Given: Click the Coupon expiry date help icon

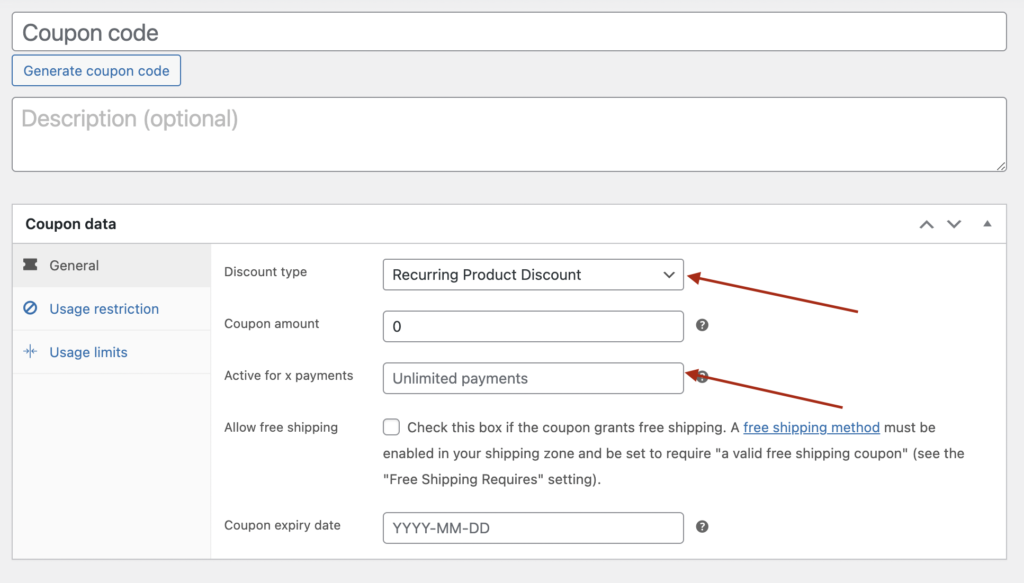Looking at the screenshot, I should click(702, 527).
